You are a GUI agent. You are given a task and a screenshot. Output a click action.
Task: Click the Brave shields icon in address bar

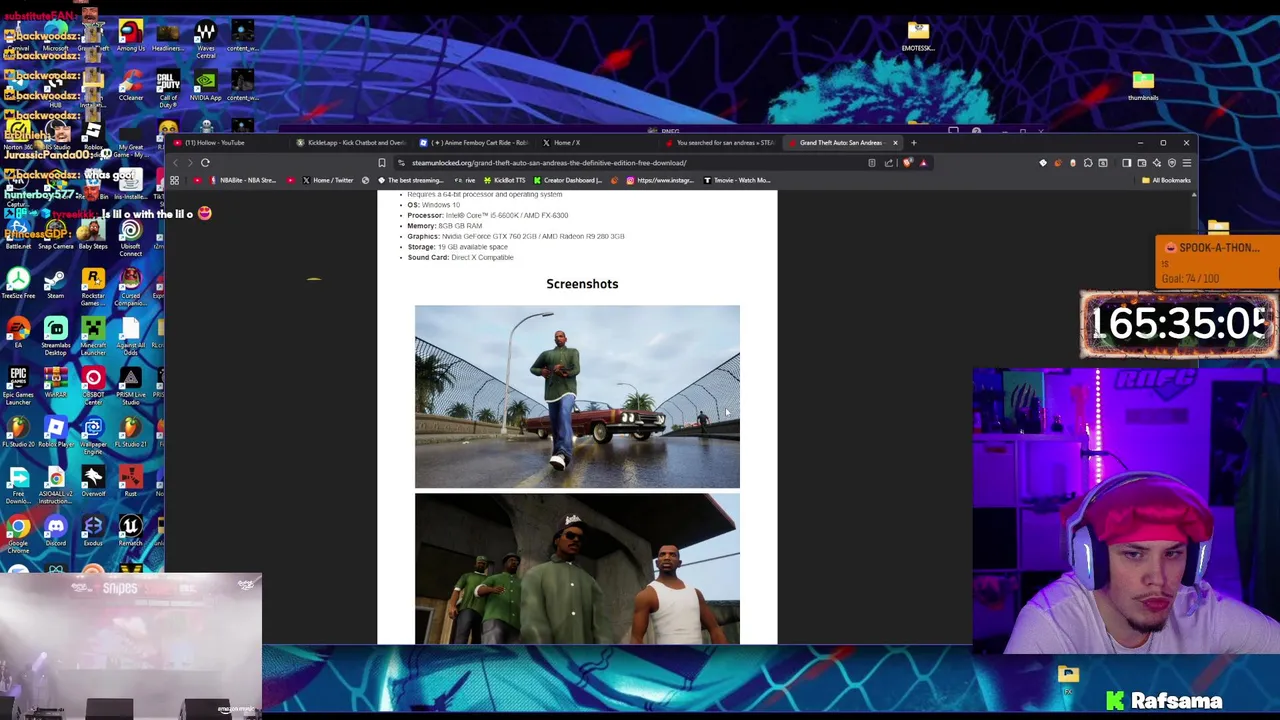pos(907,163)
